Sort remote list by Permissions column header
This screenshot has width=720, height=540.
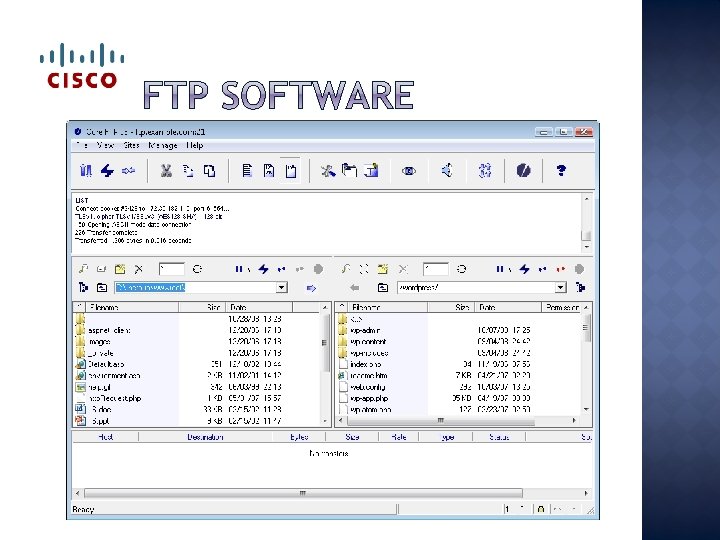click(x=562, y=307)
